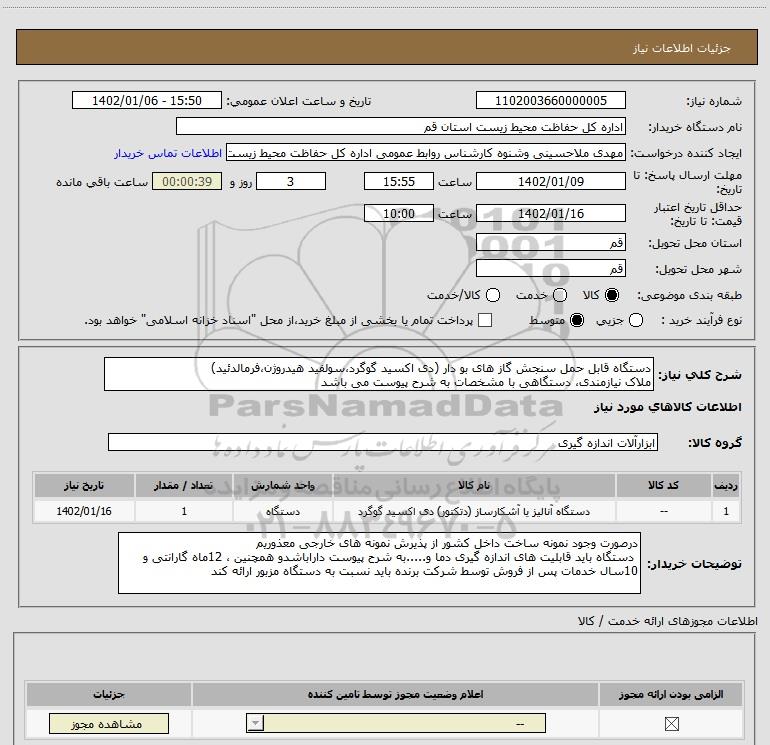Click the announcement date field 1402/01/06 - 15:50

[147, 100]
